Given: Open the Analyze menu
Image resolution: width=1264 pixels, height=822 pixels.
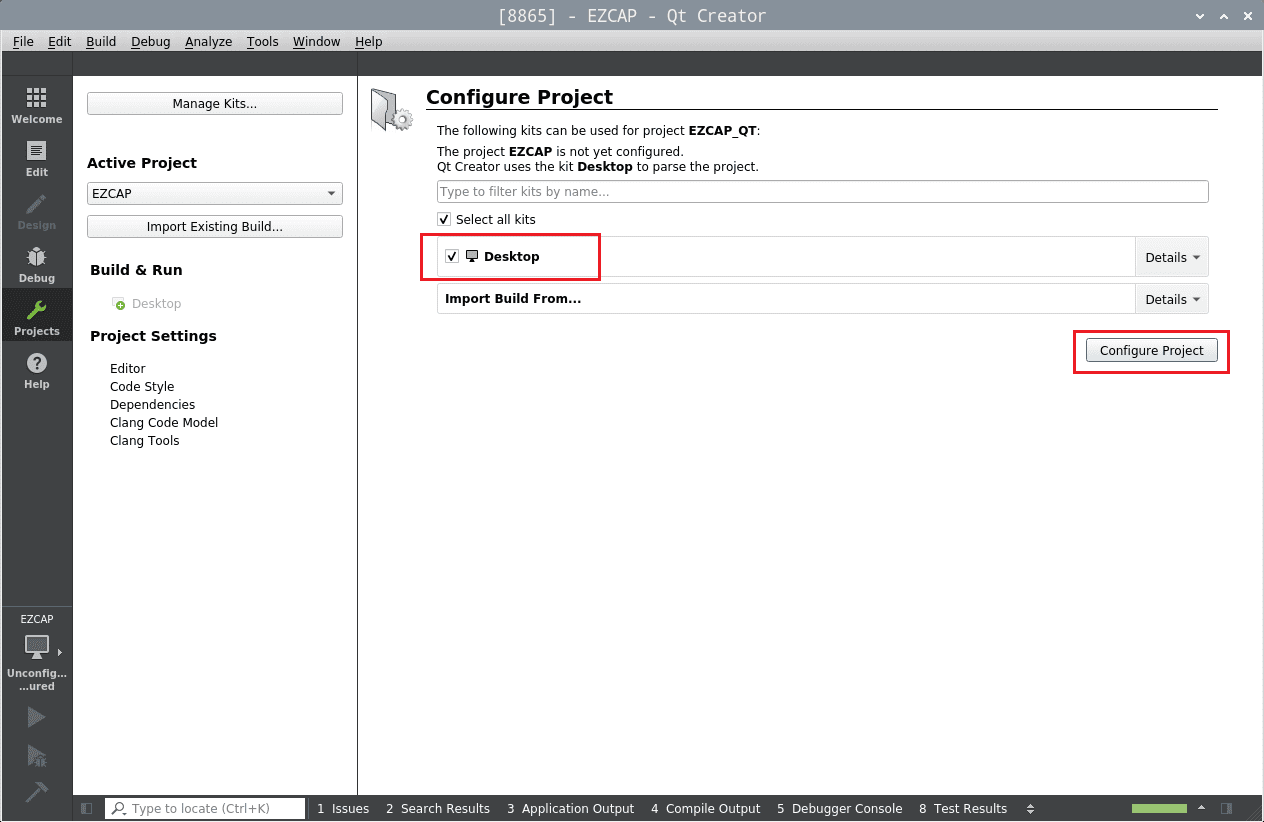Looking at the screenshot, I should (x=208, y=41).
